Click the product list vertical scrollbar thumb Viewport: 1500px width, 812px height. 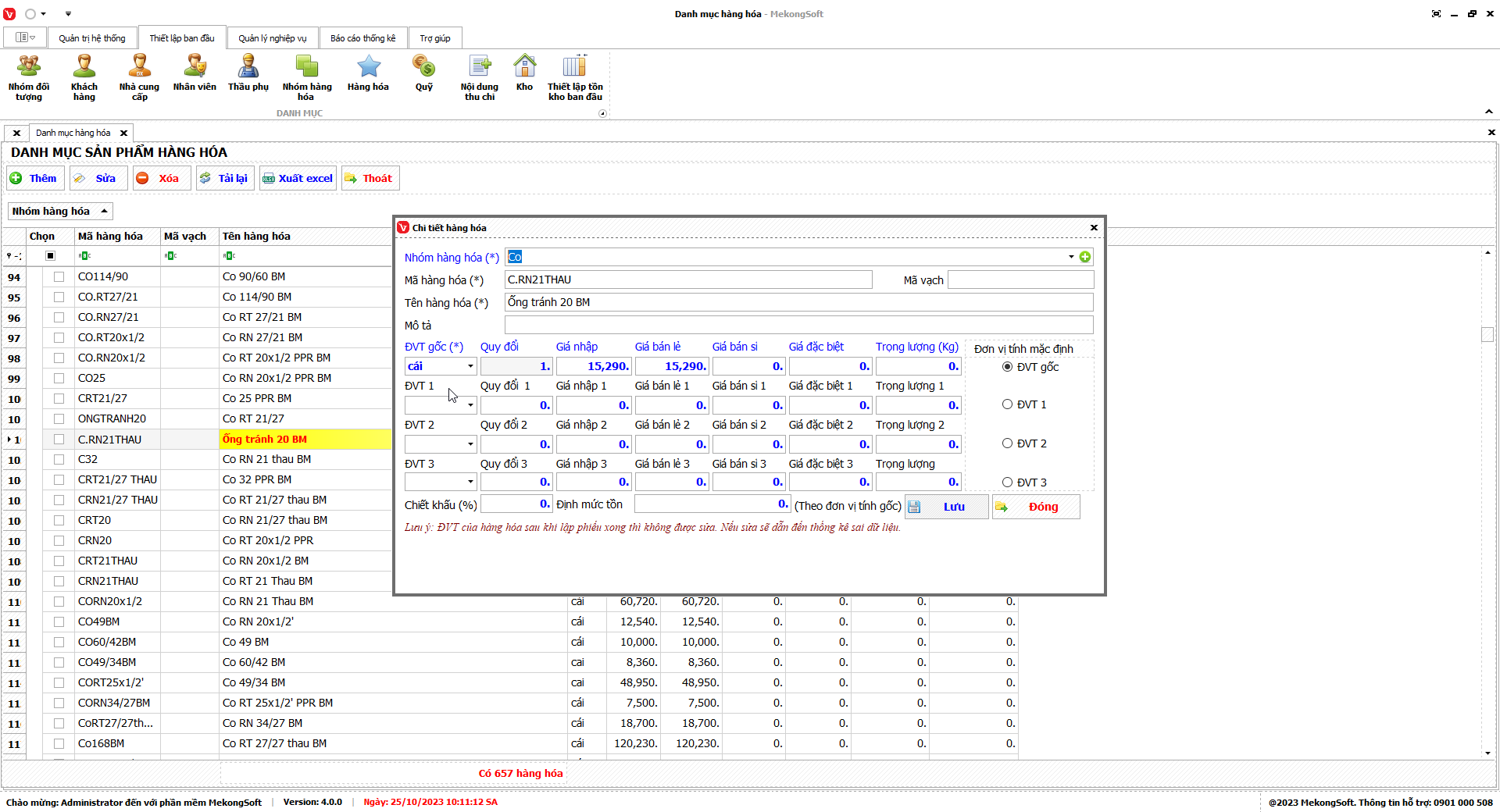[1487, 334]
